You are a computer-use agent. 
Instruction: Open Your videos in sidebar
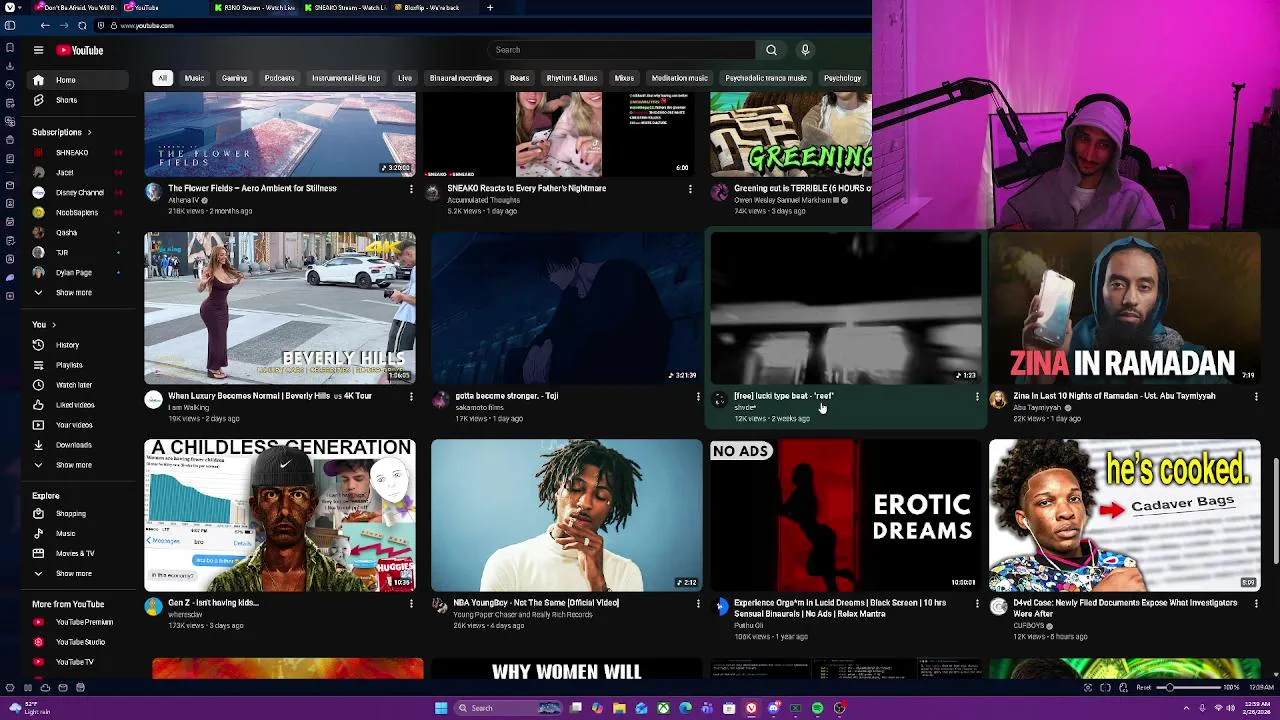(78, 425)
